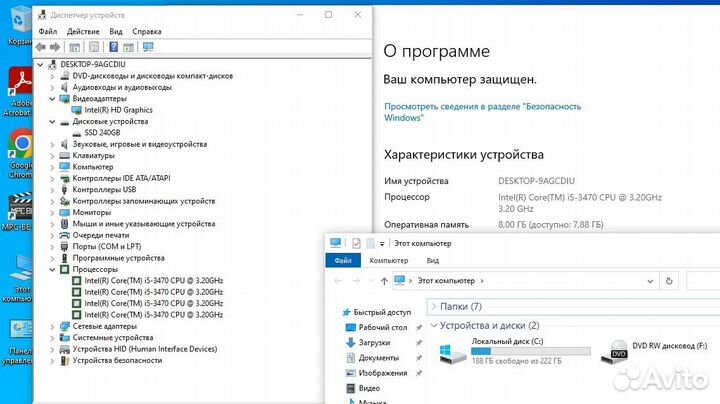This screenshot has height=404, width=720.
Task: Open the Quick Access Toolbar customize arrow
Action: point(382,244)
